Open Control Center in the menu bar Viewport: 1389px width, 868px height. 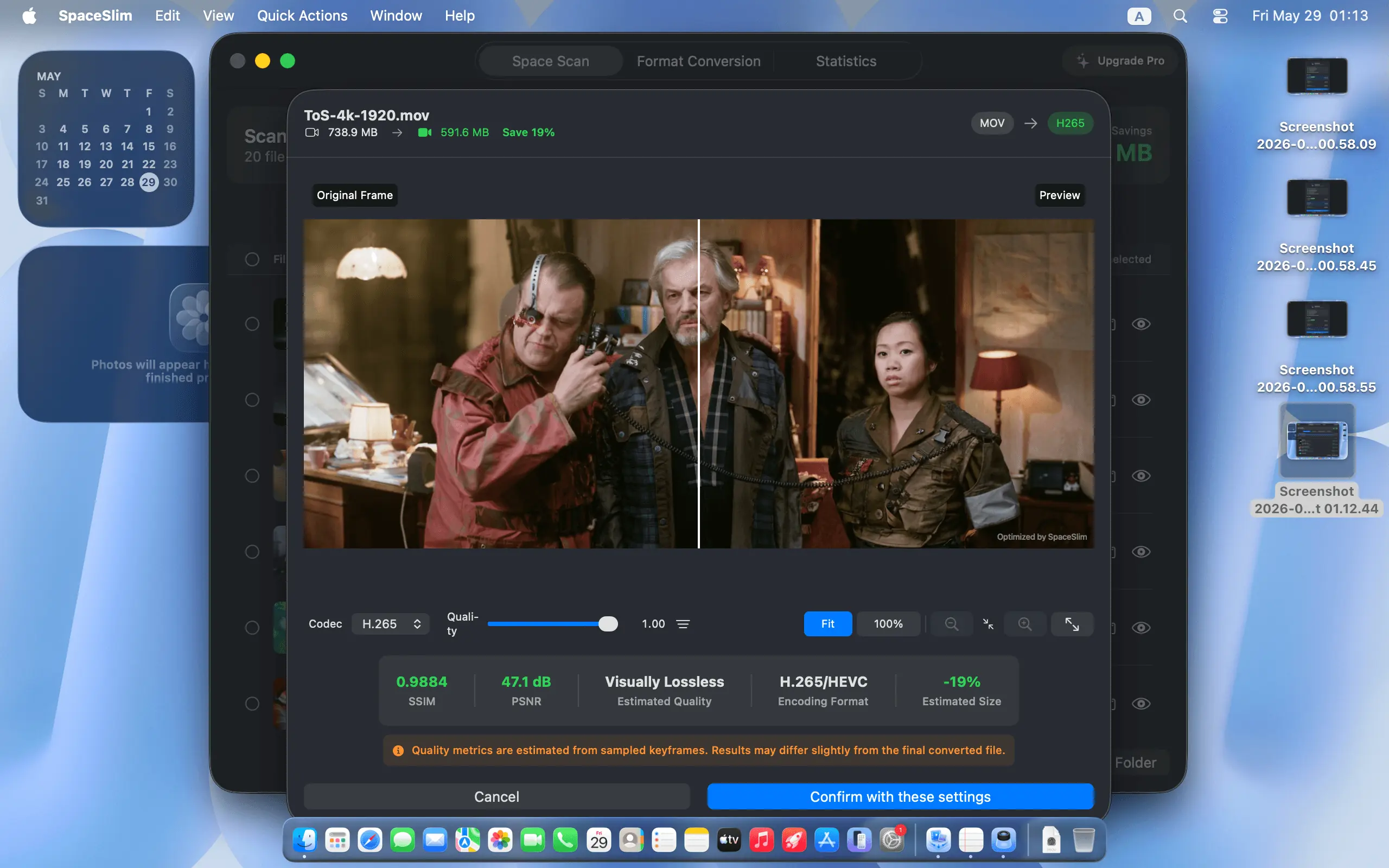pos(1220,16)
